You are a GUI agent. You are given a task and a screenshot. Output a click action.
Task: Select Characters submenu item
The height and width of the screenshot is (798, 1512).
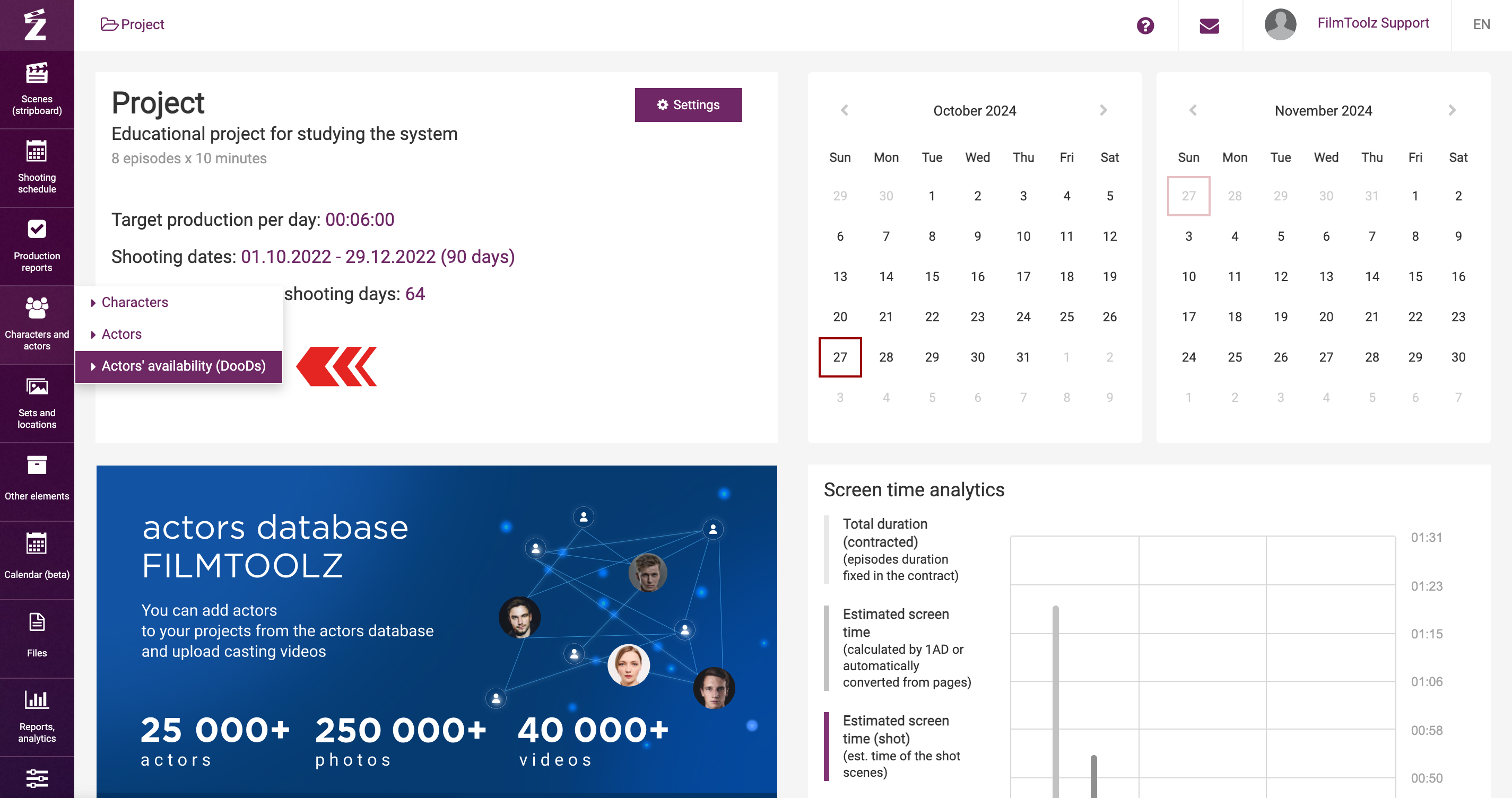pos(179,302)
